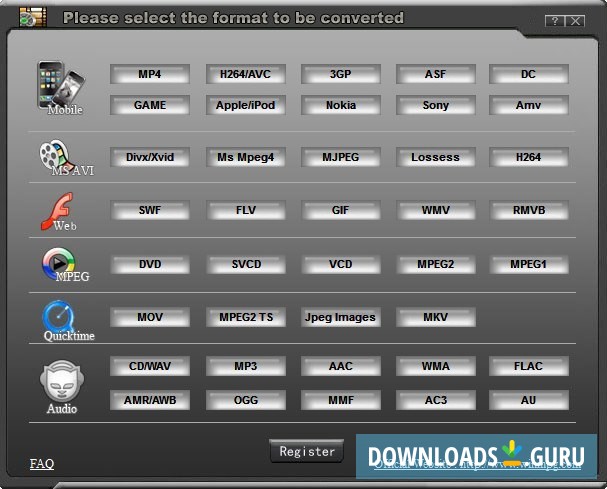Select H264/AVC mobile format
Image resolution: width=607 pixels, height=489 pixels.
[245, 74]
